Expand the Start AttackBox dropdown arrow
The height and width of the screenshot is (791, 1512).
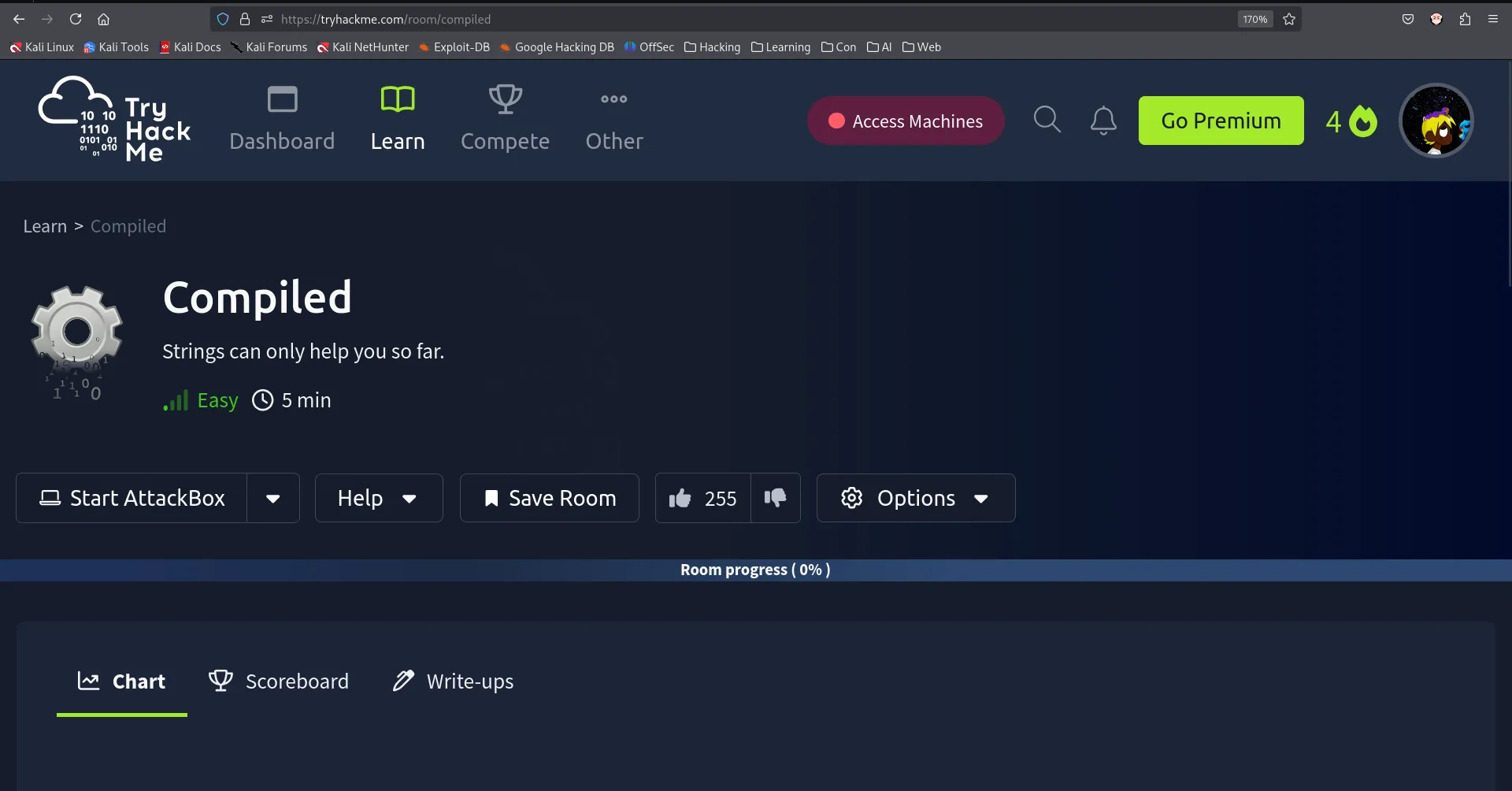273,498
